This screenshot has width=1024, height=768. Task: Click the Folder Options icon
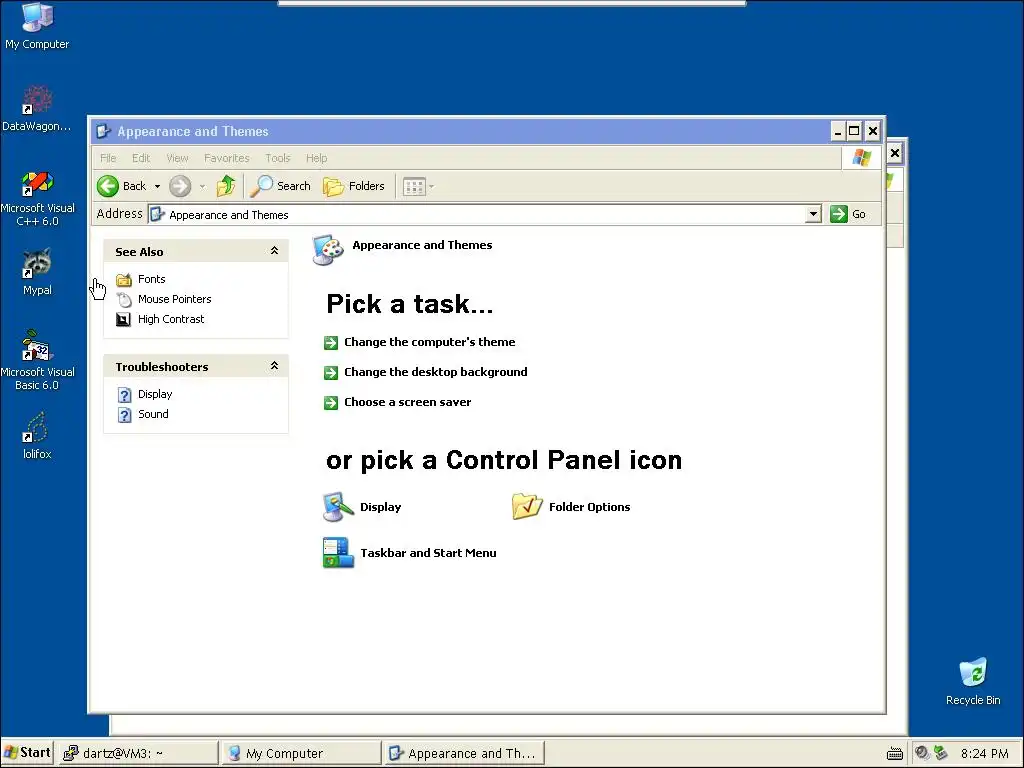[x=527, y=506]
